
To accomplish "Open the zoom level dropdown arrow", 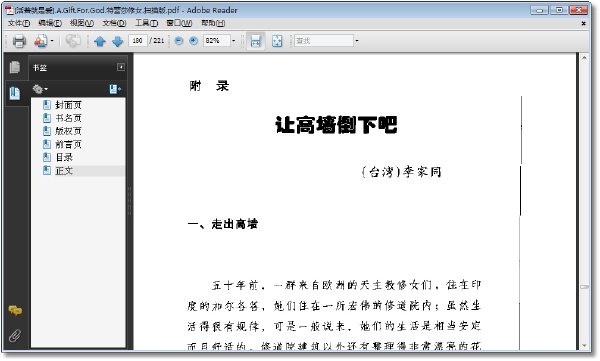I will 234,41.
